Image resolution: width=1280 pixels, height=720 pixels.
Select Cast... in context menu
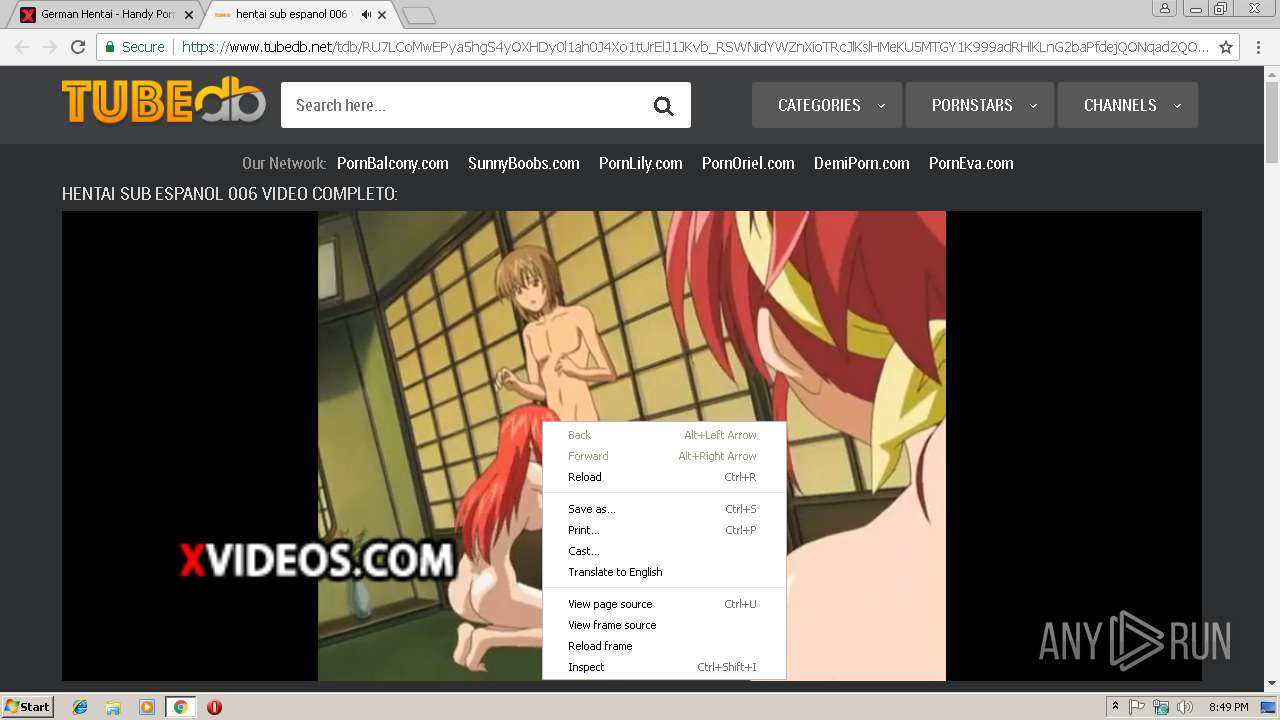(664, 551)
